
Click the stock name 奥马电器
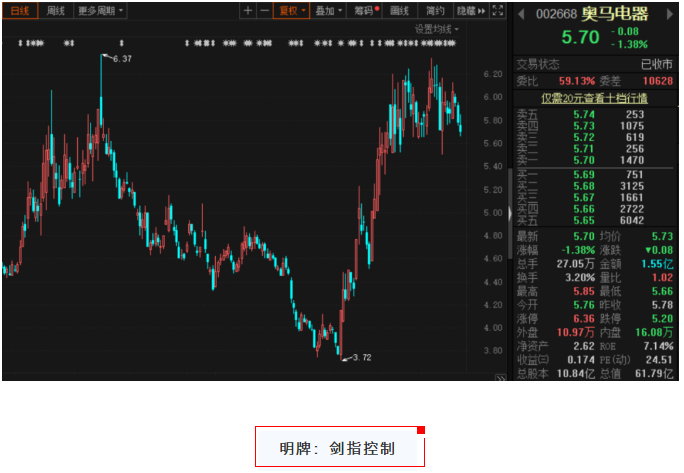point(615,14)
